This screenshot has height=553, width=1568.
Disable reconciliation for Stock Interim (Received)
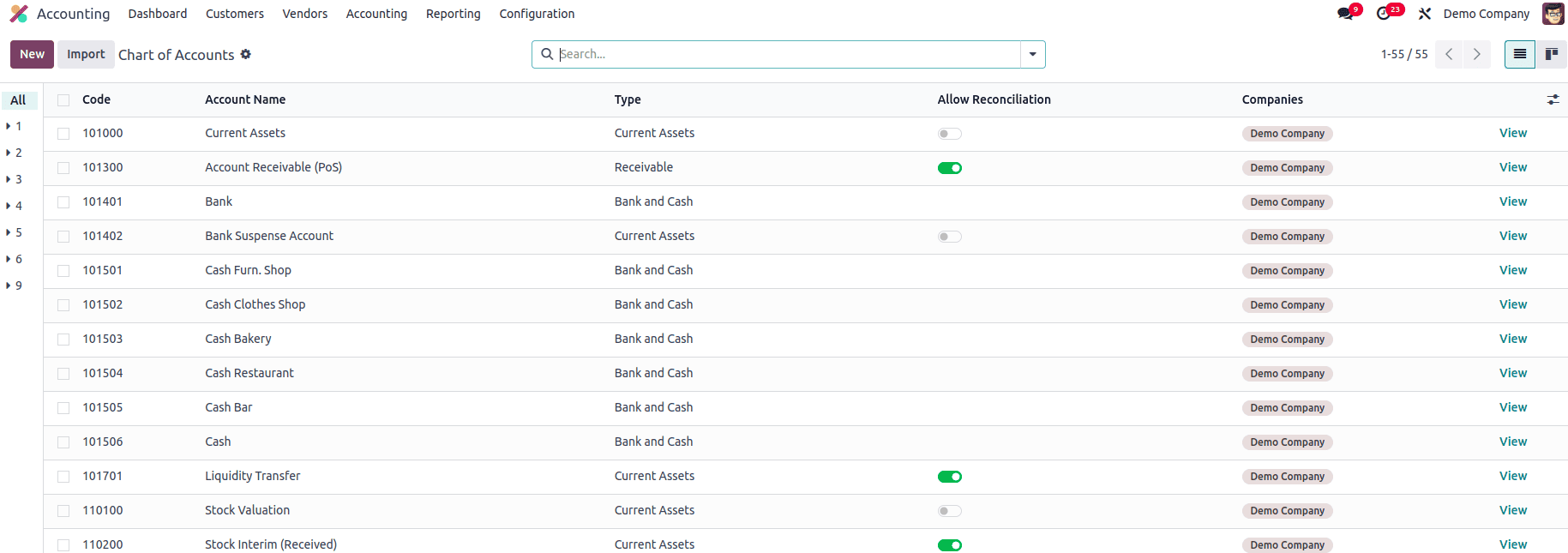pos(950,545)
